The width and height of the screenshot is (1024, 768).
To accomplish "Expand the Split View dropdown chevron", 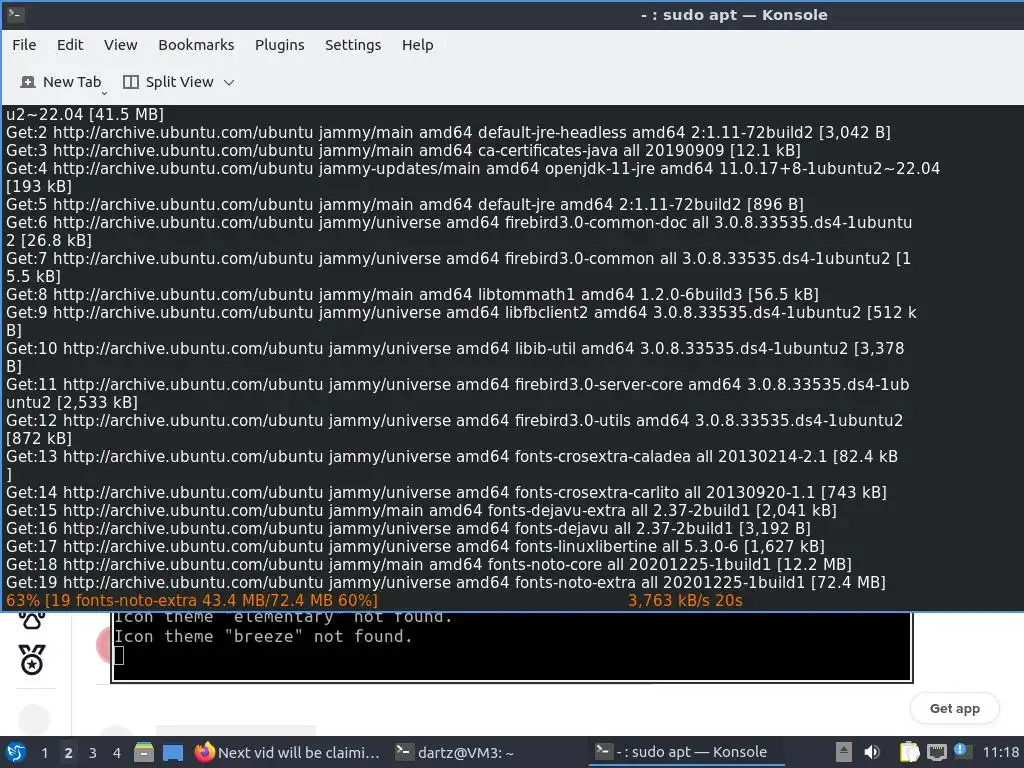I will click(x=229, y=83).
